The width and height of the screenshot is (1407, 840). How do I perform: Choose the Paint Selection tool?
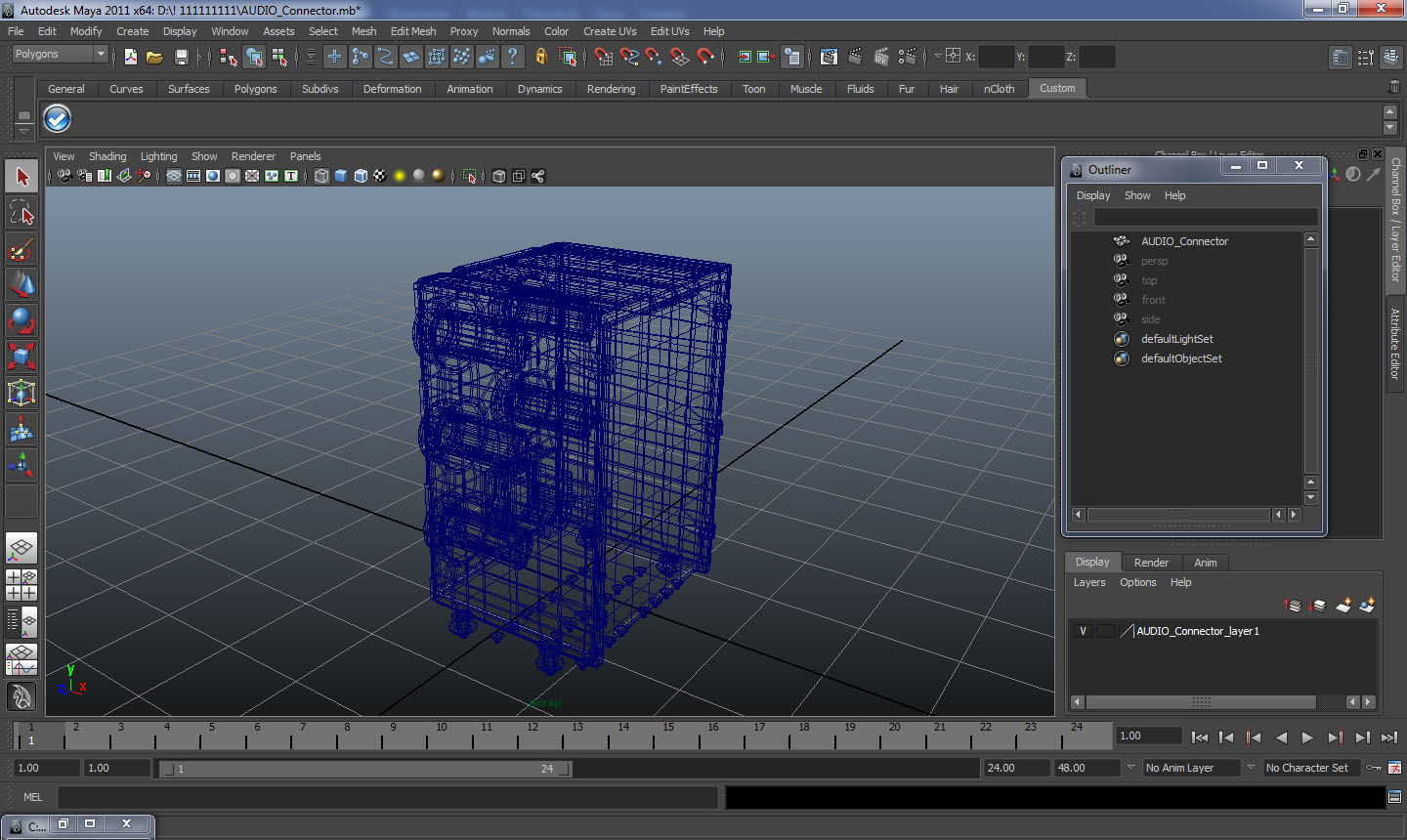tap(21, 249)
